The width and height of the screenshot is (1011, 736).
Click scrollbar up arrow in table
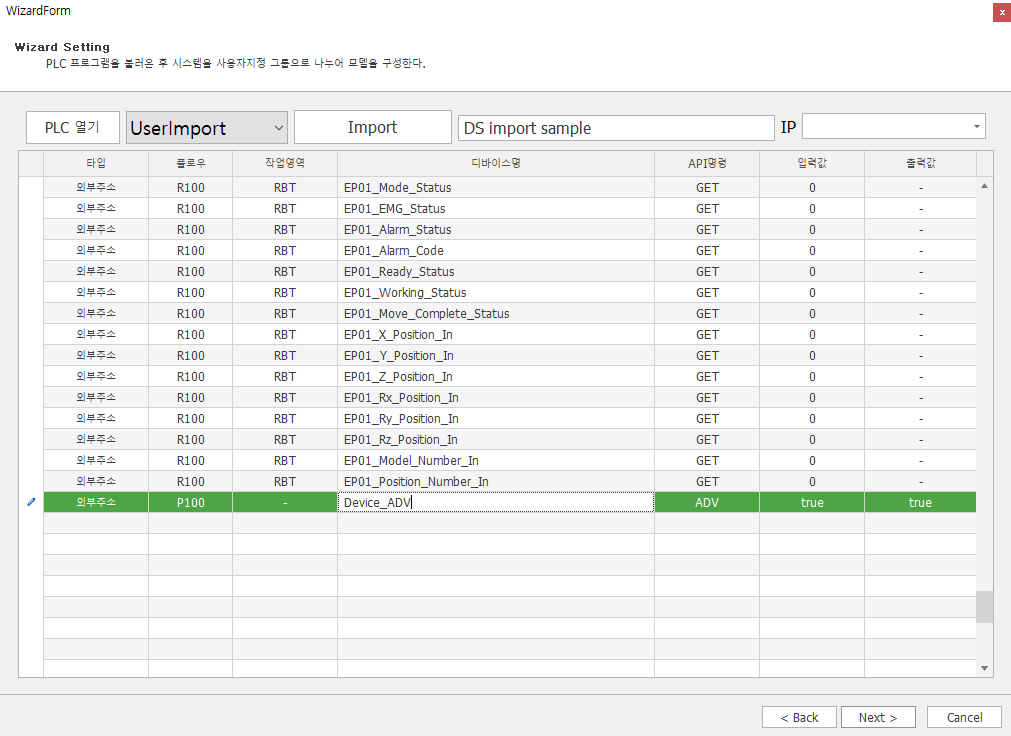tap(984, 186)
